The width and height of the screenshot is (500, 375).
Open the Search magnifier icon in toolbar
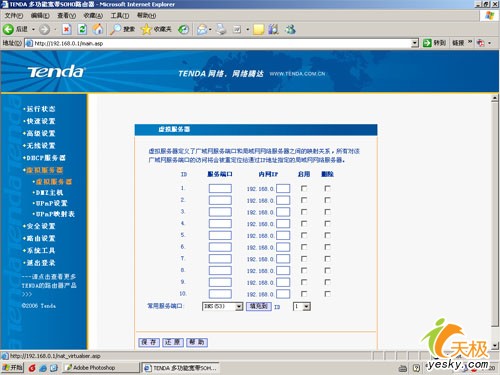(x=116, y=29)
